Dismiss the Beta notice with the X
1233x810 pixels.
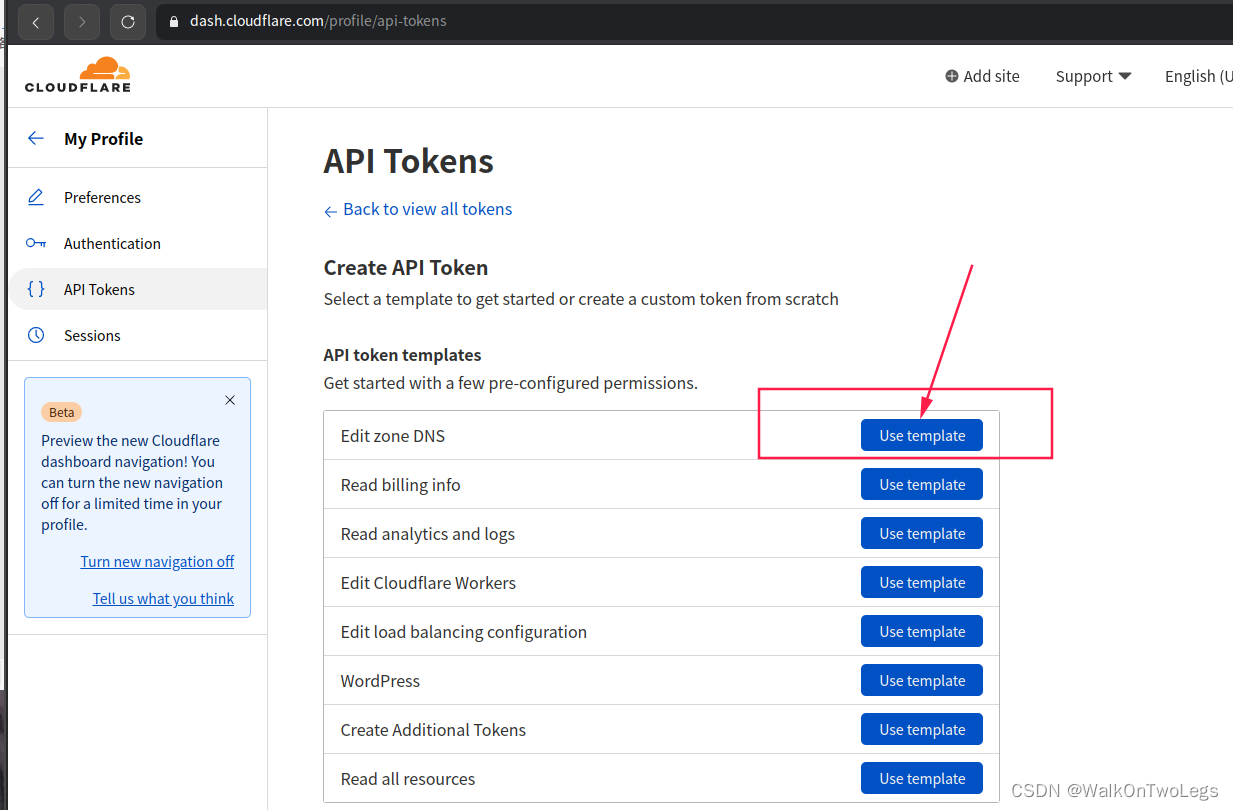230,400
